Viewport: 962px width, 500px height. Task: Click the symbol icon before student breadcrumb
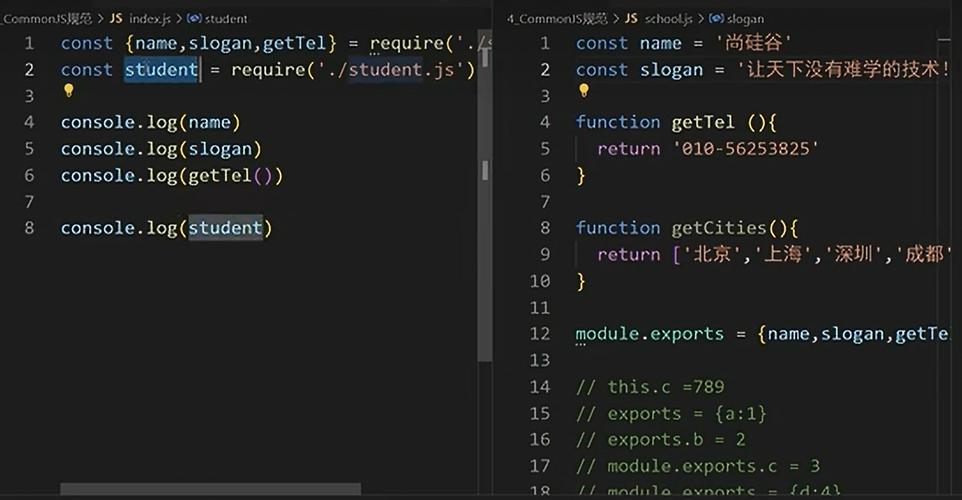[x=194, y=18]
